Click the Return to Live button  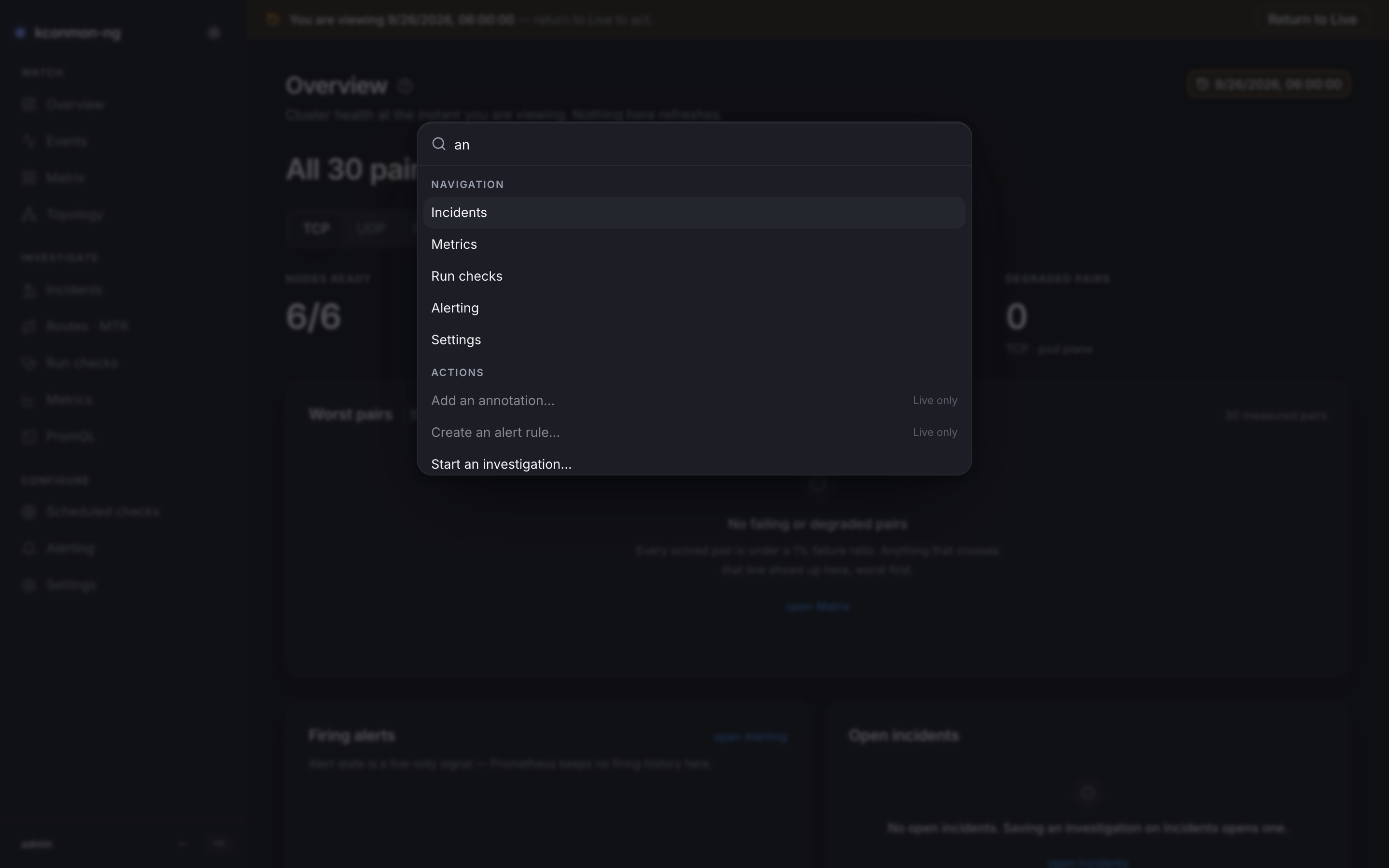tap(1312, 19)
